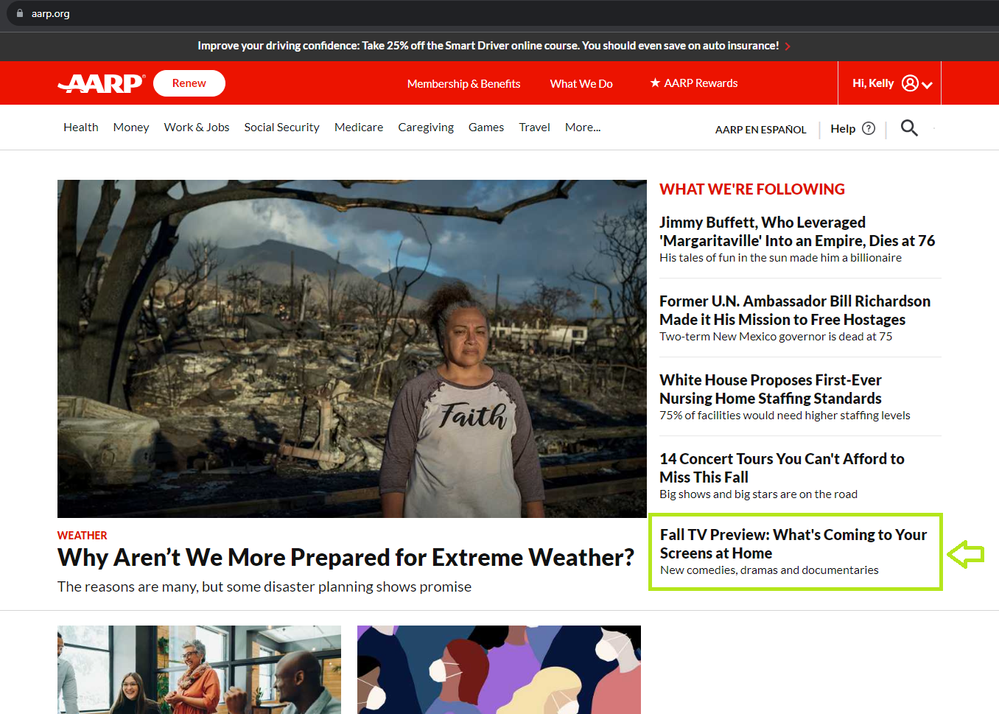Expand the More... navigation menu

pos(582,127)
